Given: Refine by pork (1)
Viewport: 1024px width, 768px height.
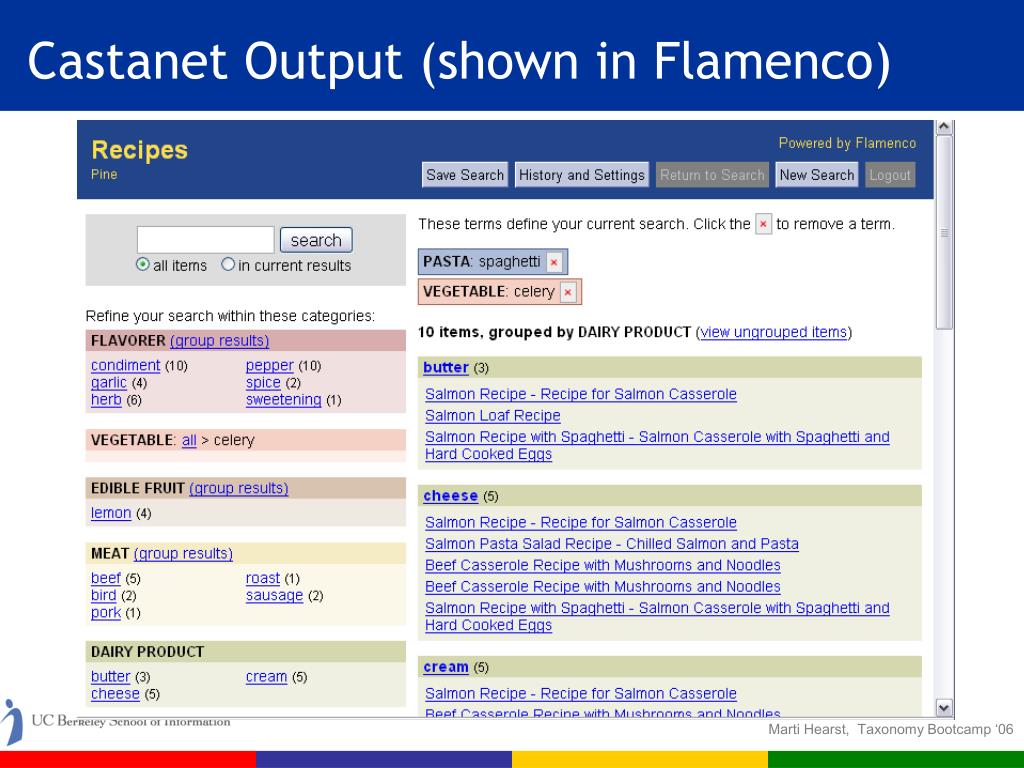Looking at the screenshot, I should 106,613.
